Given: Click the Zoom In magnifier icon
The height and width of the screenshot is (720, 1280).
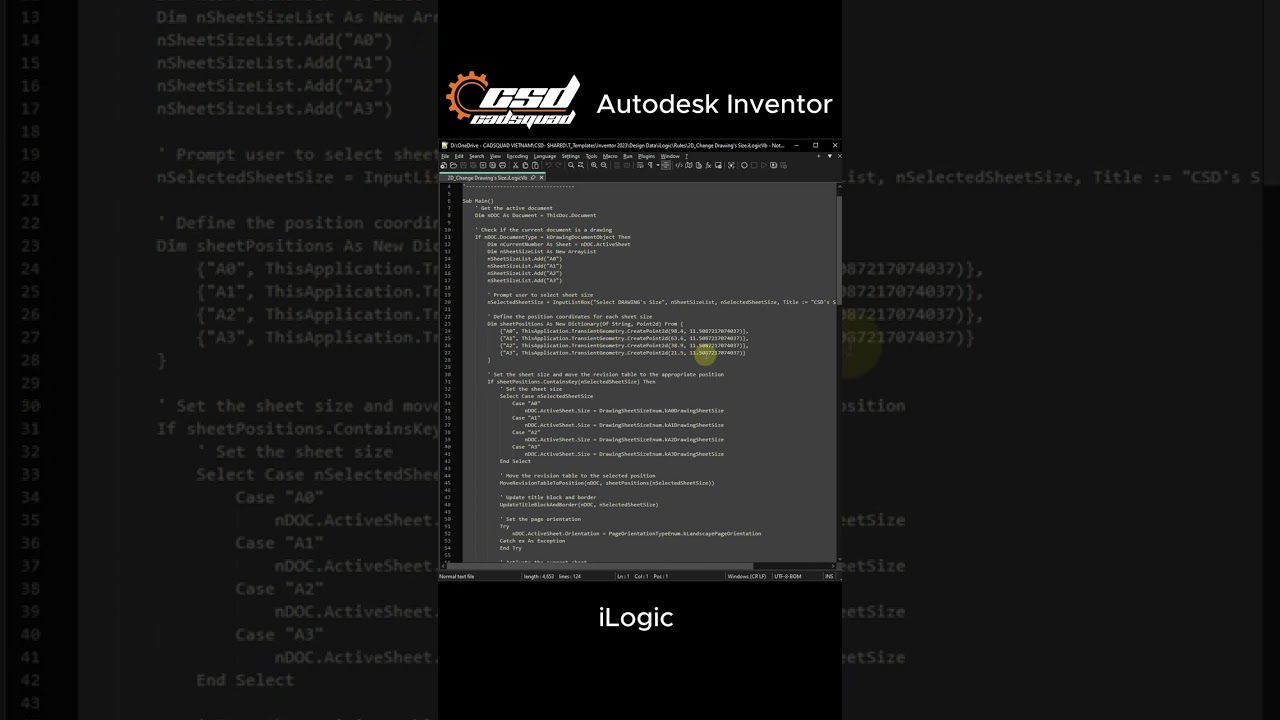Looking at the screenshot, I should pos(594,165).
